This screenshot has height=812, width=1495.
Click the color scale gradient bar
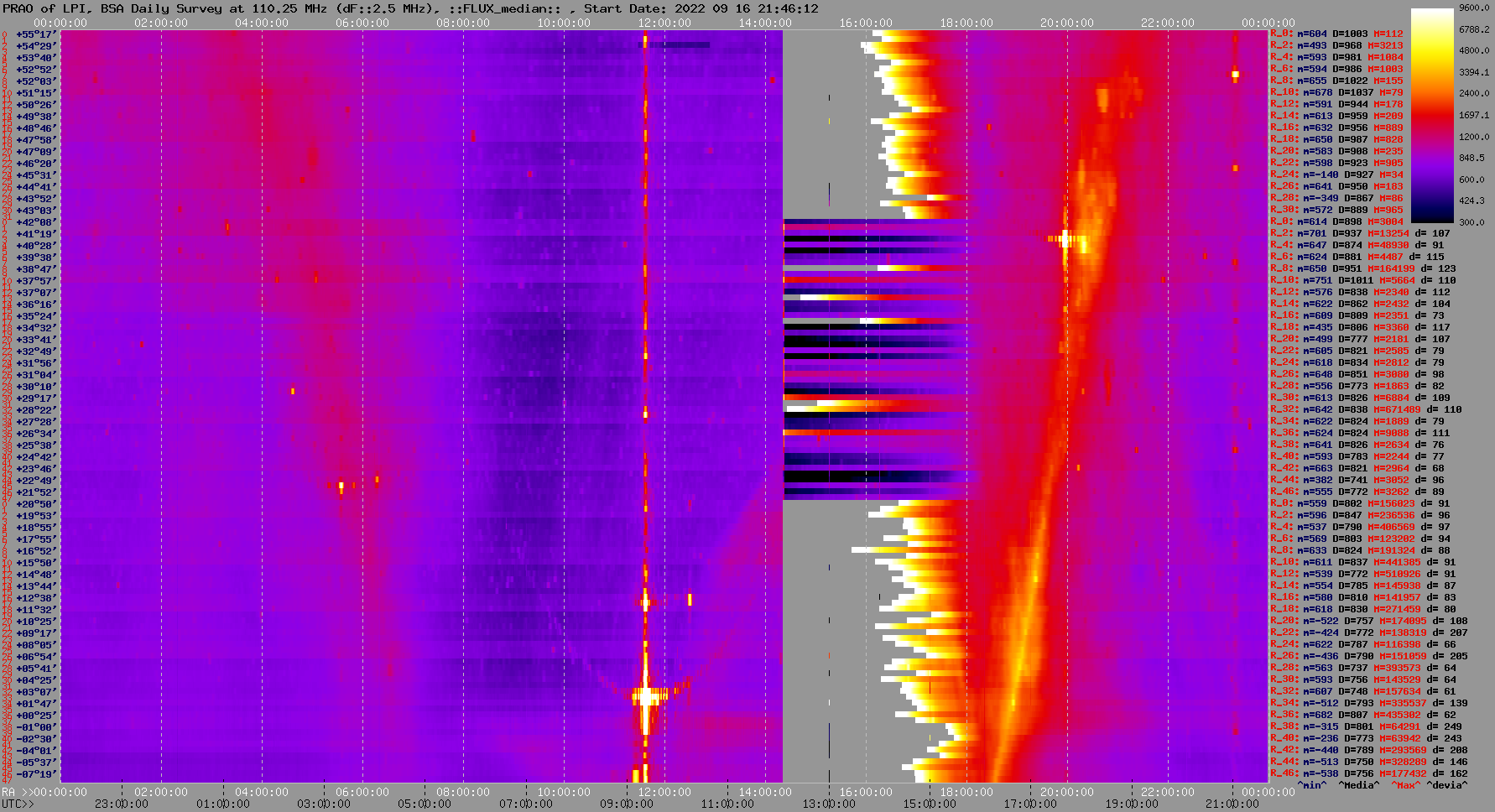[1431, 115]
